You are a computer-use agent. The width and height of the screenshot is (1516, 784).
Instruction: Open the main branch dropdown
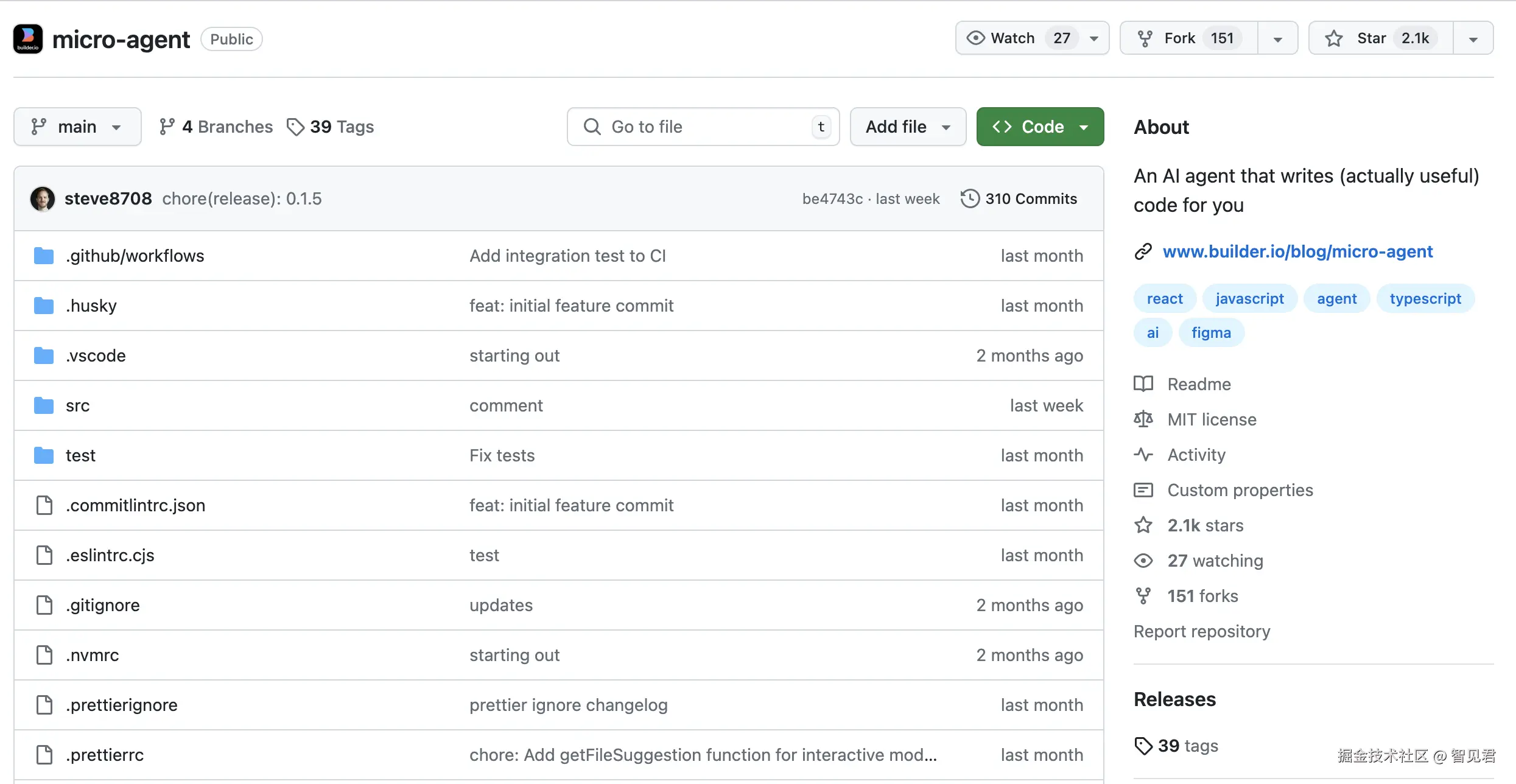click(x=77, y=127)
